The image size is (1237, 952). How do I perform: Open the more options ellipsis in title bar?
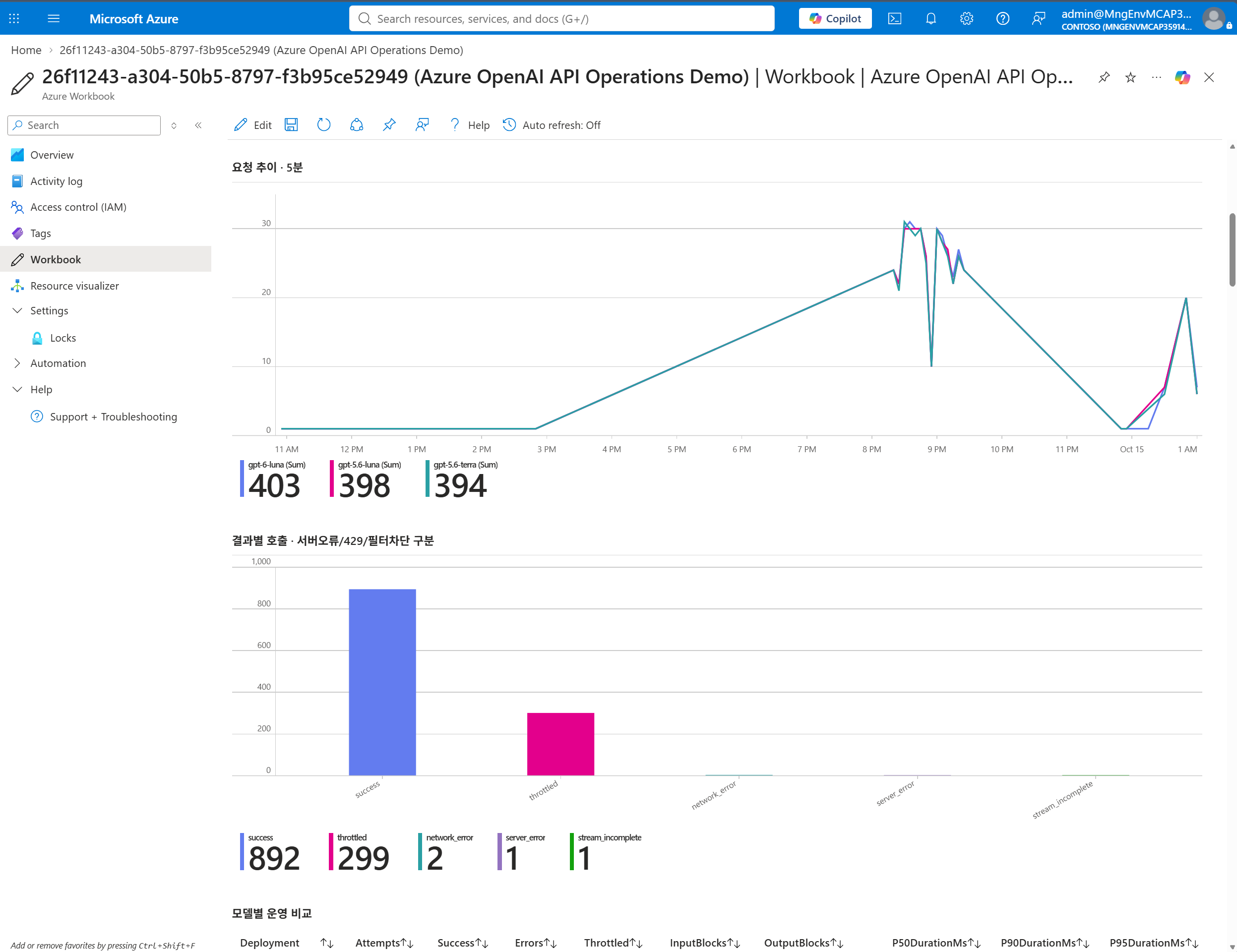pos(1156,77)
